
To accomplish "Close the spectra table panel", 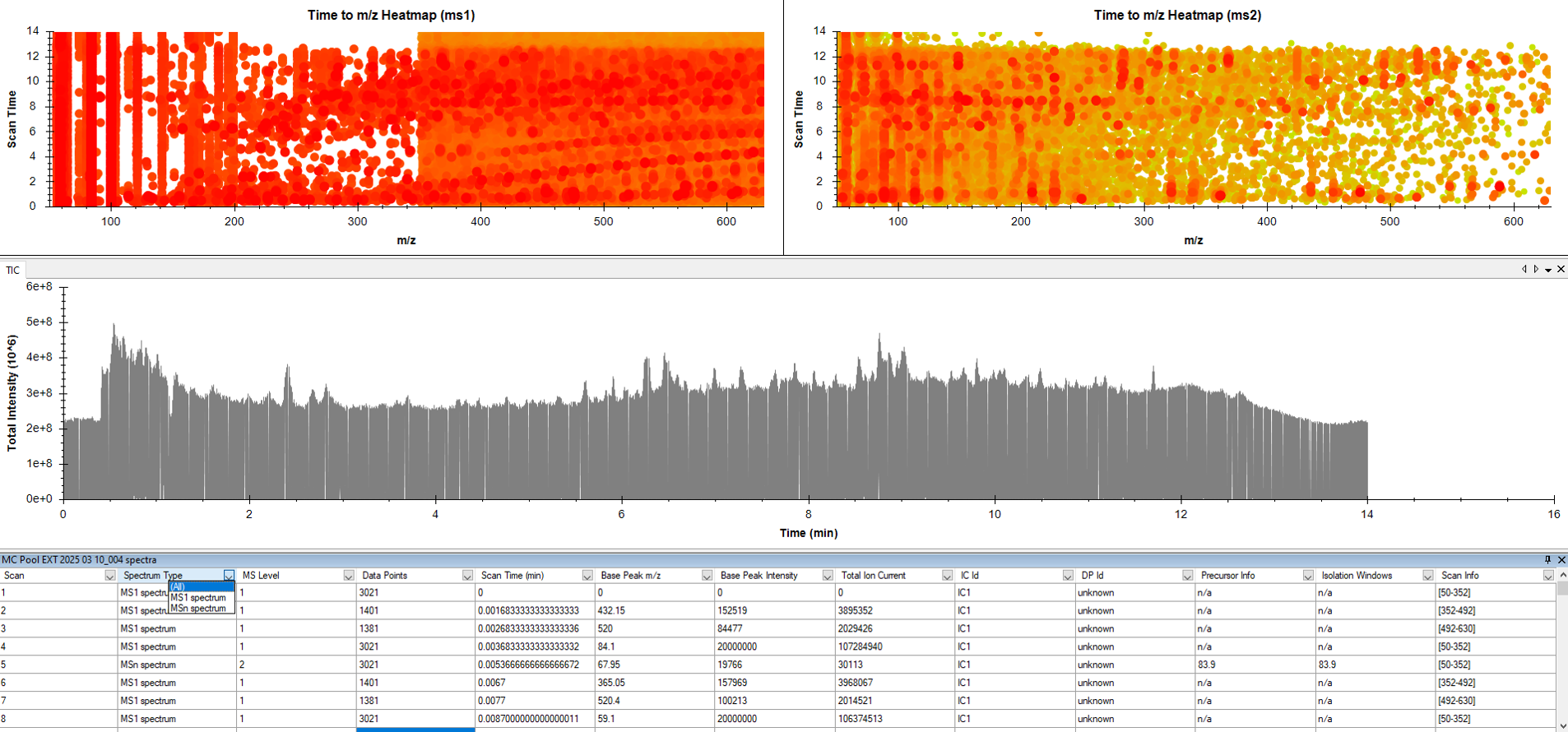I will point(1561,560).
